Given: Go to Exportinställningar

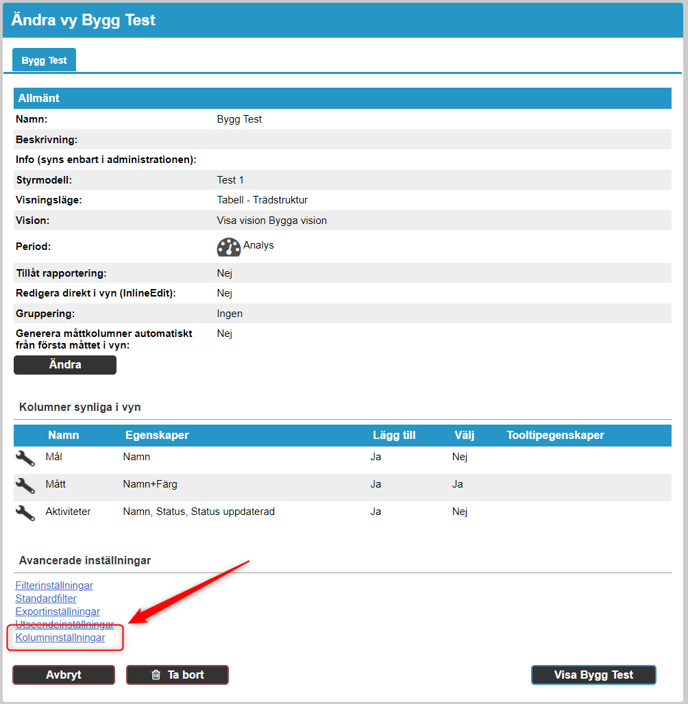Looking at the screenshot, I should coord(57,611).
